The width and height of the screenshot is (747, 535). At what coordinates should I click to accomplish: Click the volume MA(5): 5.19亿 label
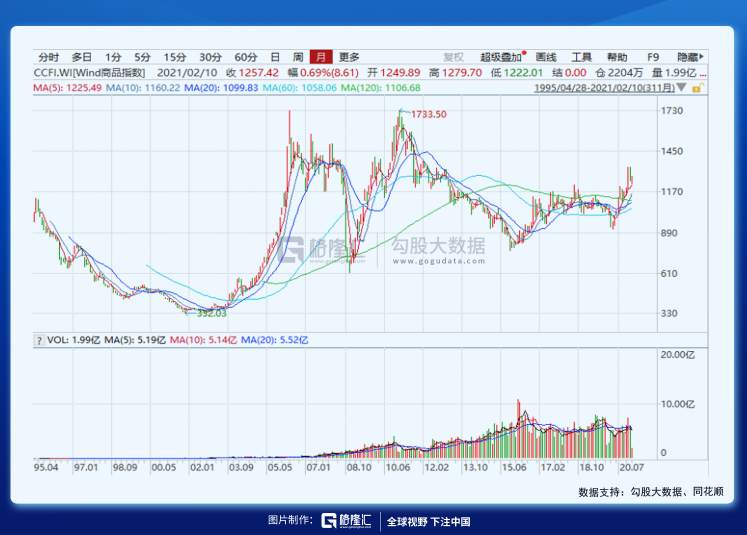(x=135, y=340)
